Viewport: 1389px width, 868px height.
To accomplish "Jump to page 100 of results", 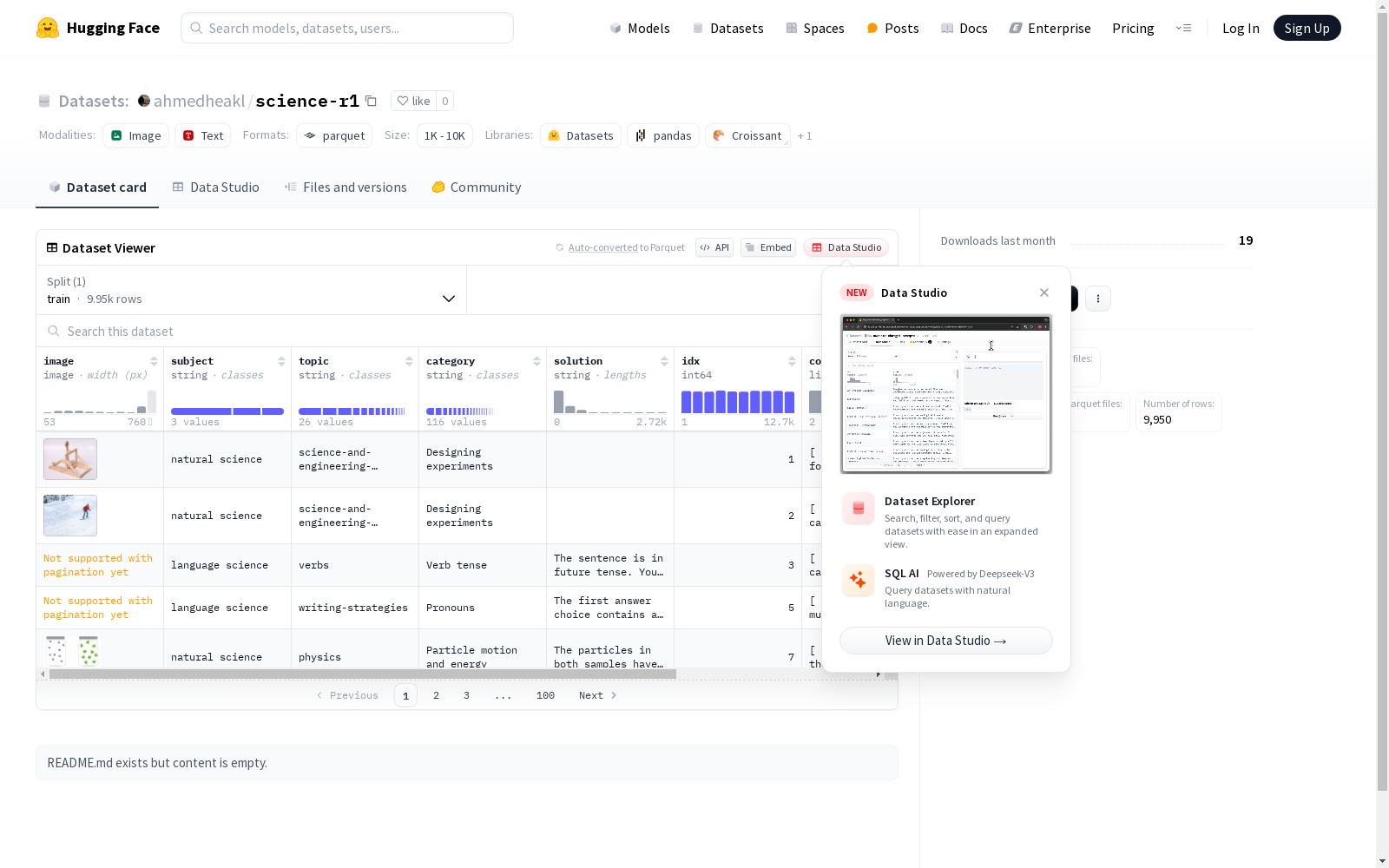I will tap(545, 695).
